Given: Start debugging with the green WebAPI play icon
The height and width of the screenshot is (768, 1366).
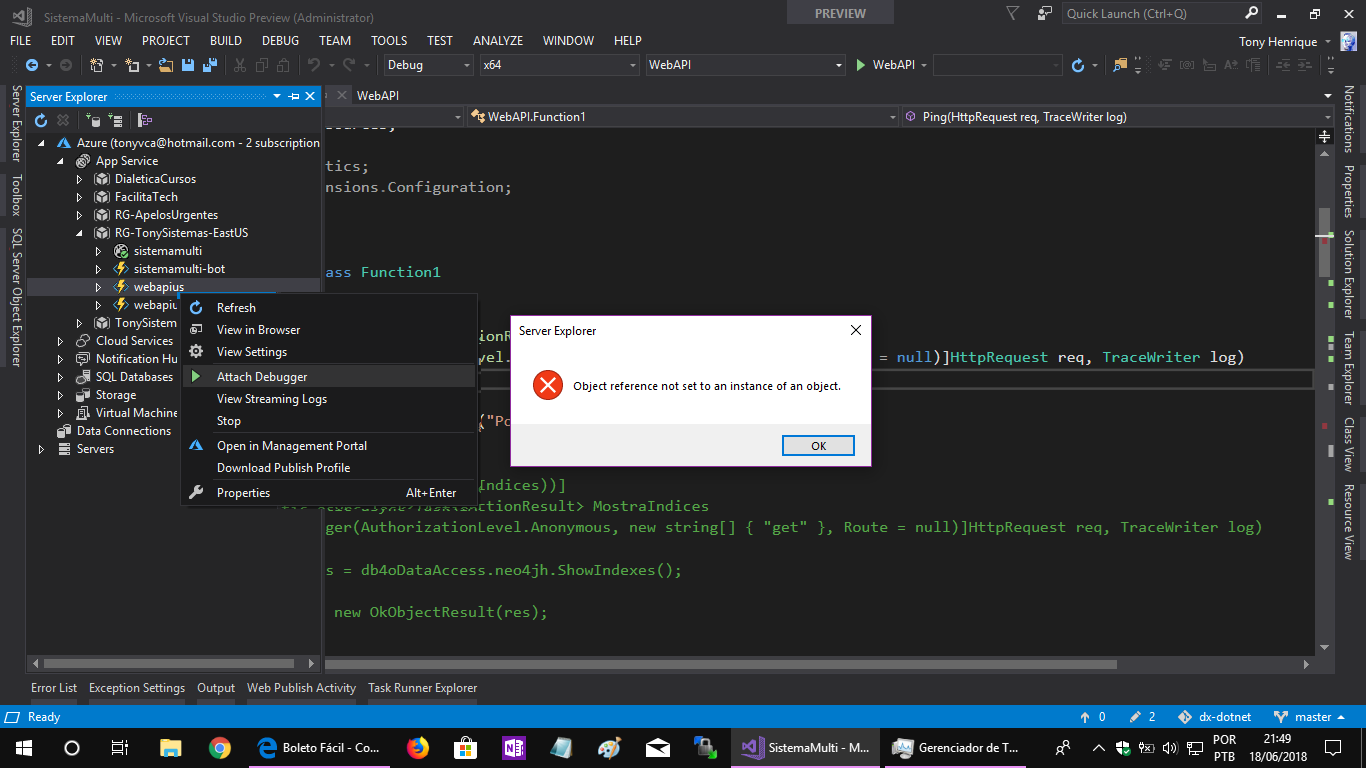Looking at the screenshot, I should tap(861, 63).
